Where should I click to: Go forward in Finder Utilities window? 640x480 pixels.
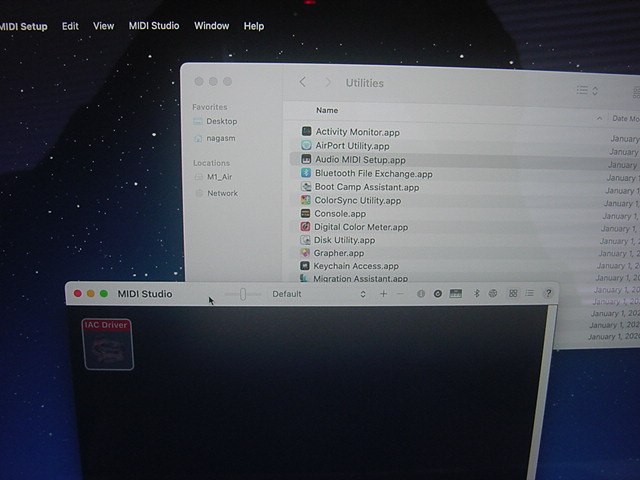pos(328,82)
